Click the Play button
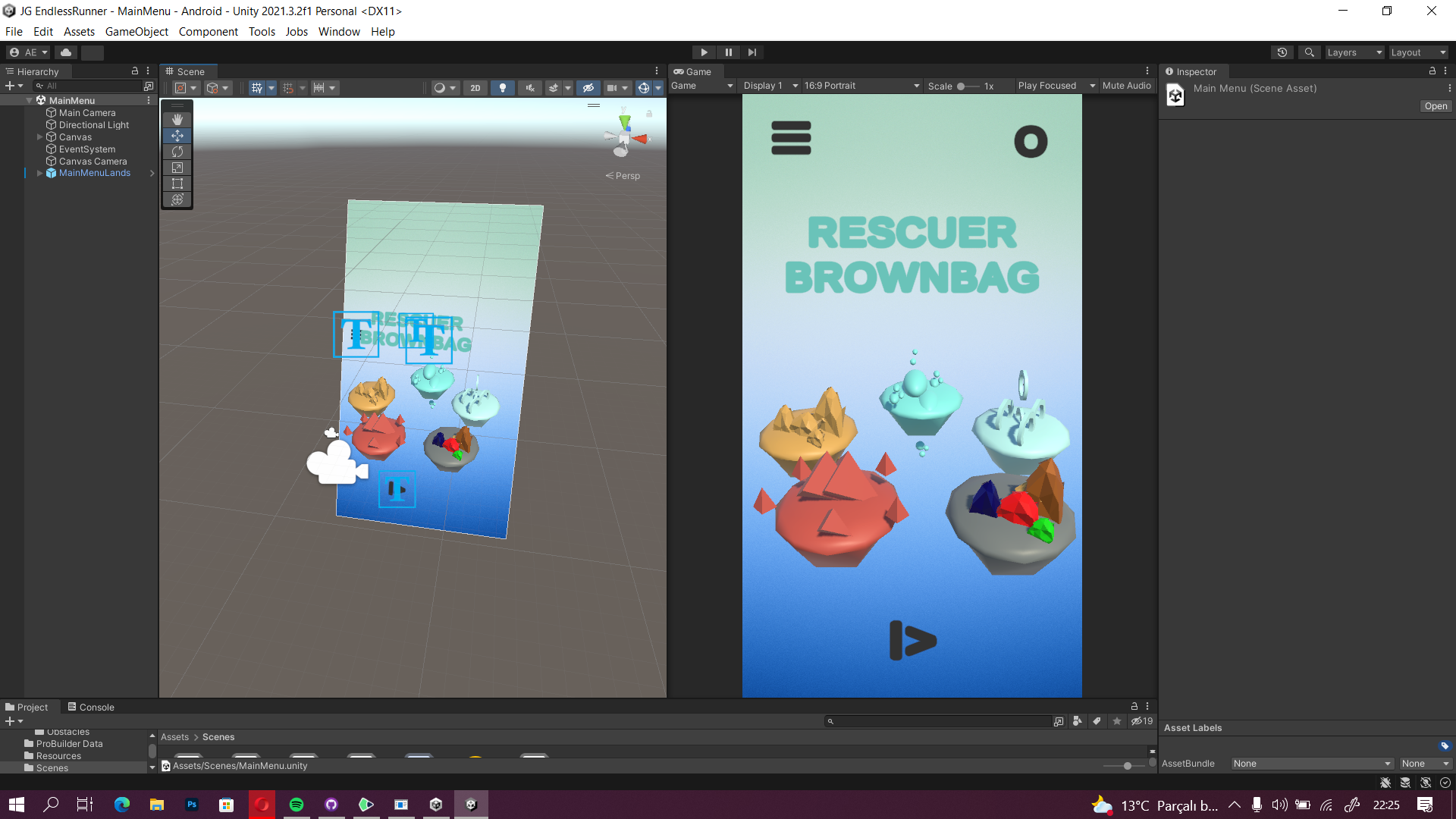 (x=704, y=52)
